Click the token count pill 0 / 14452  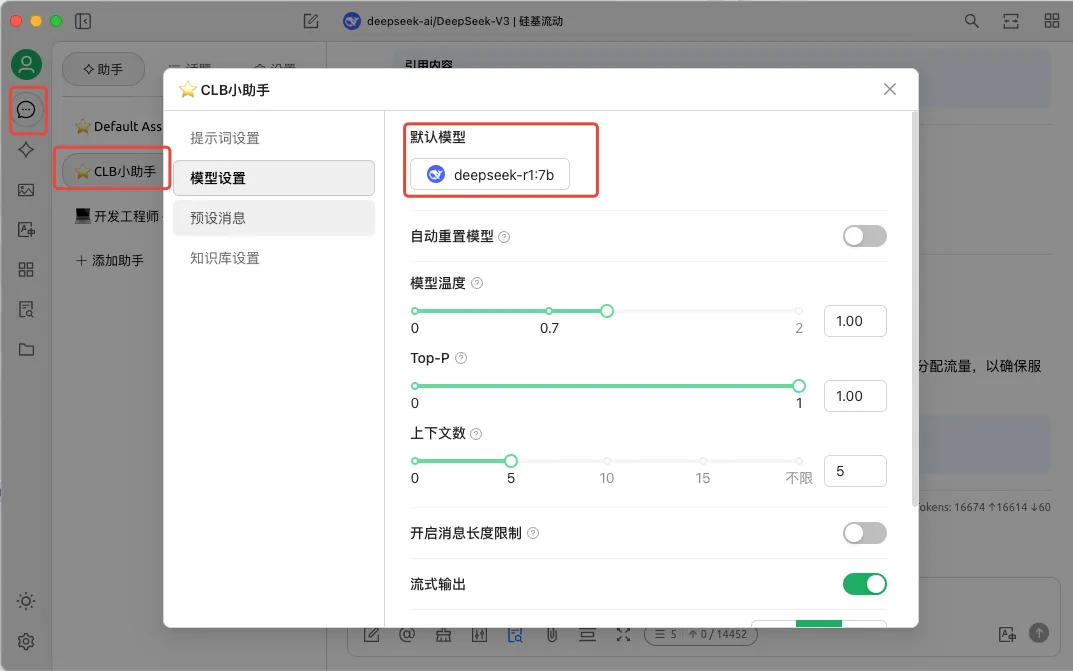click(x=701, y=634)
